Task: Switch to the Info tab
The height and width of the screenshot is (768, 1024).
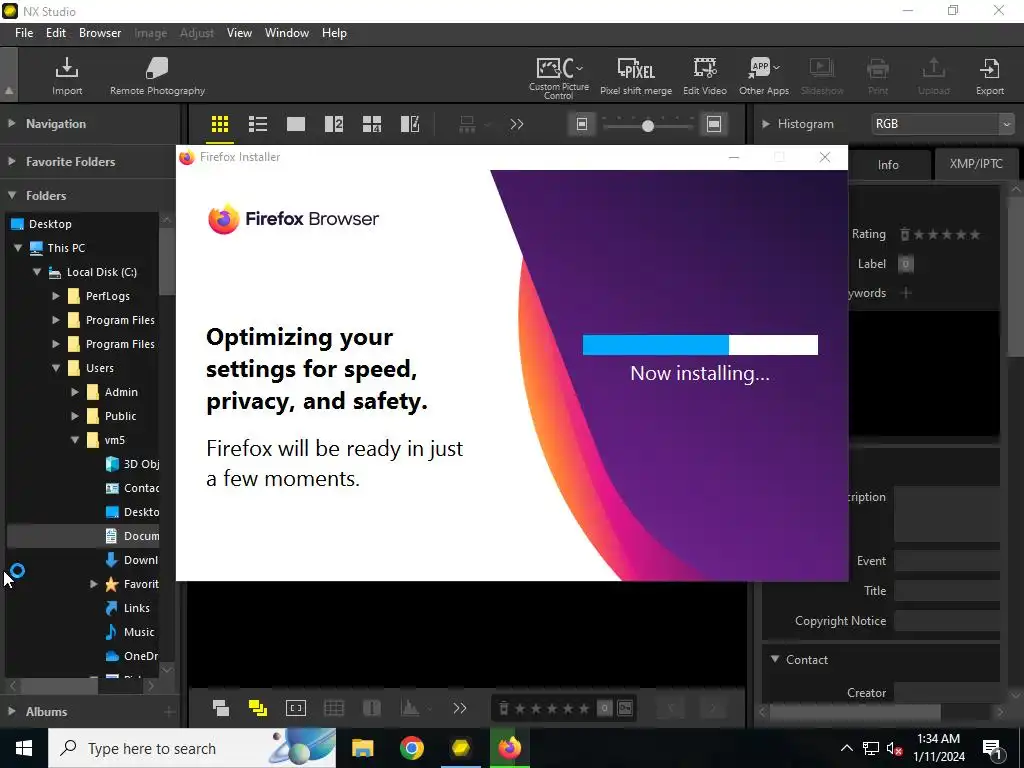Action: click(888, 165)
